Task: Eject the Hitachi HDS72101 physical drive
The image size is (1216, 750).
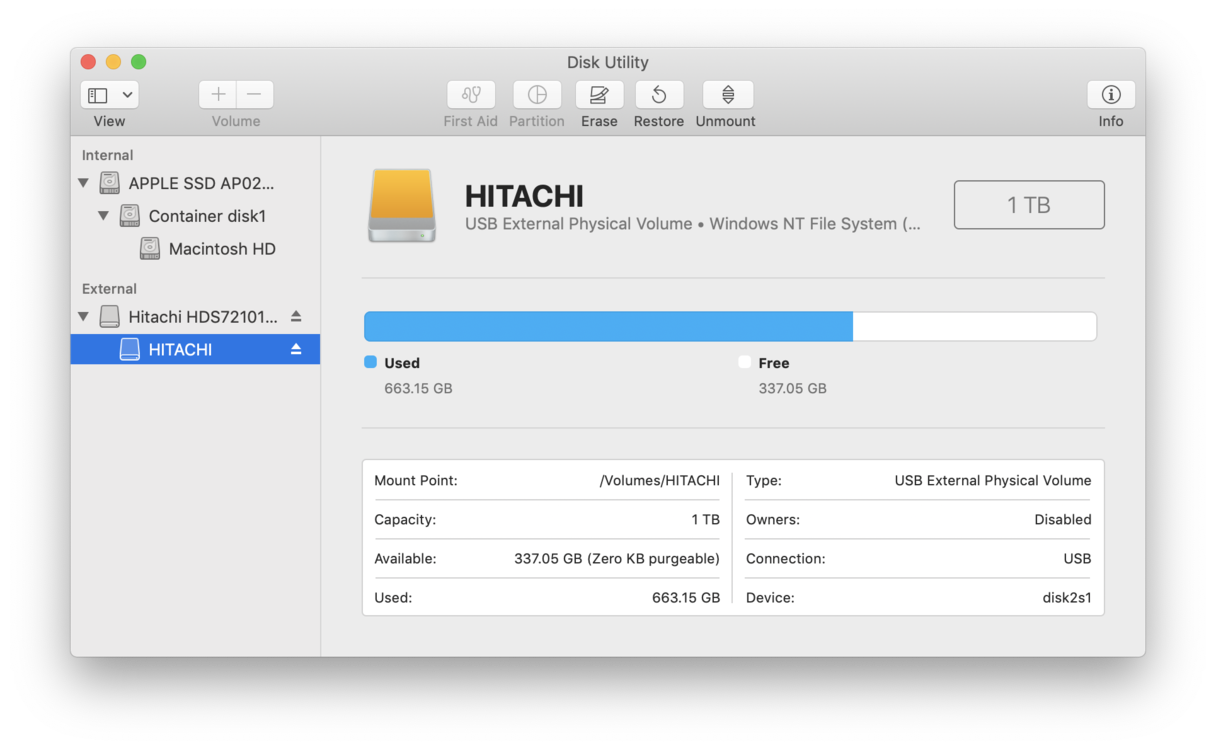Action: click(x=296, y=316)
